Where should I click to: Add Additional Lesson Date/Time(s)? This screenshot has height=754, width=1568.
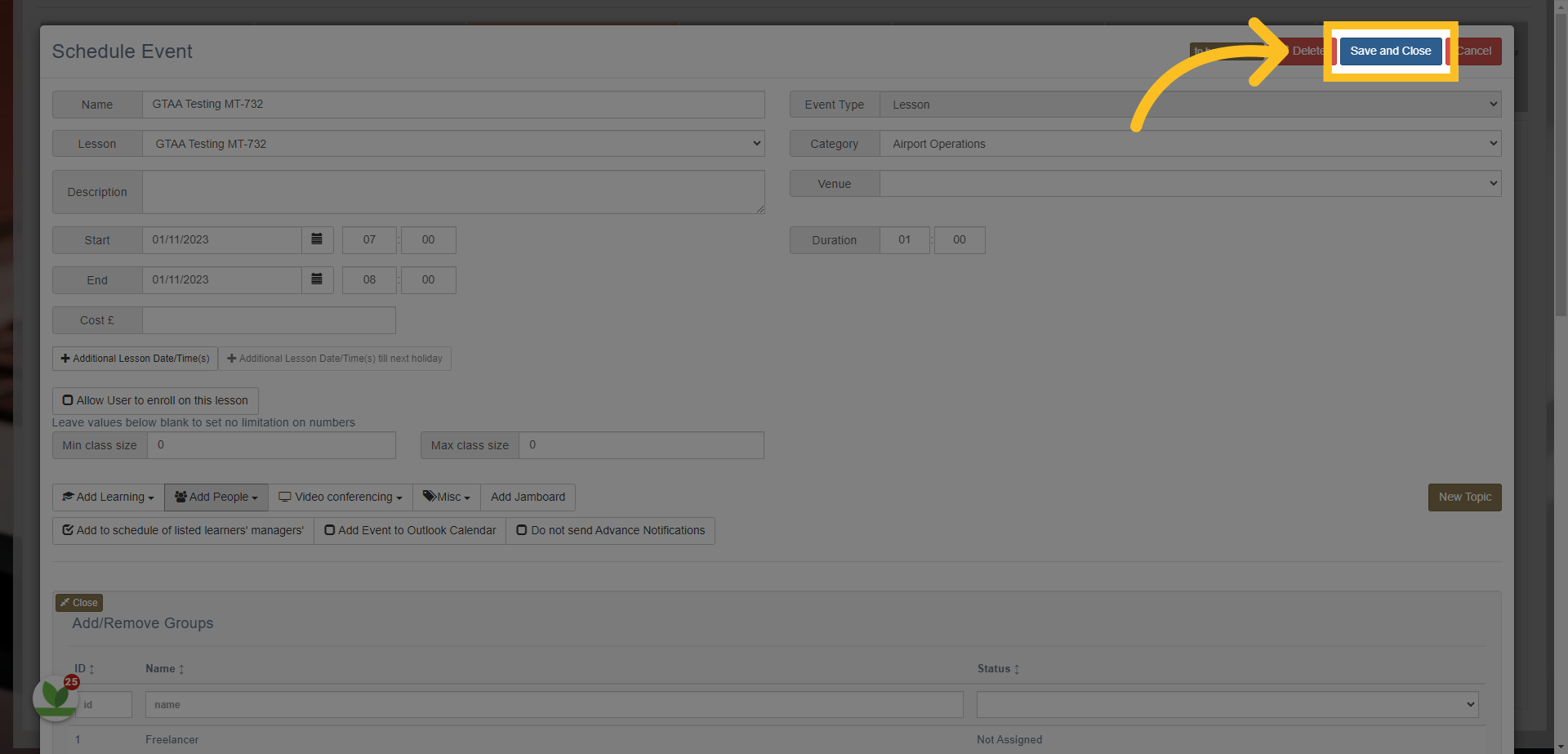pos(135,359)
